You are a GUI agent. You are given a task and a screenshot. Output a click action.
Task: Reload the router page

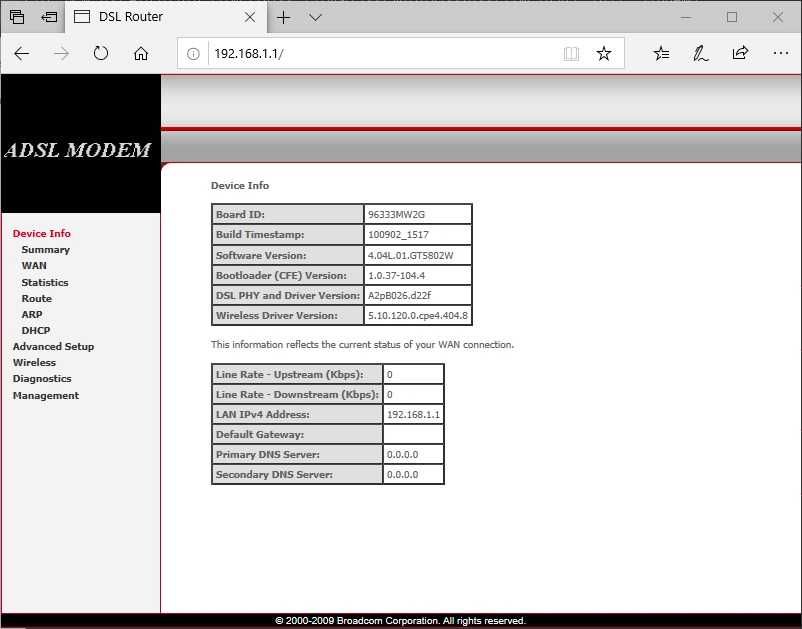click(101, 53)
